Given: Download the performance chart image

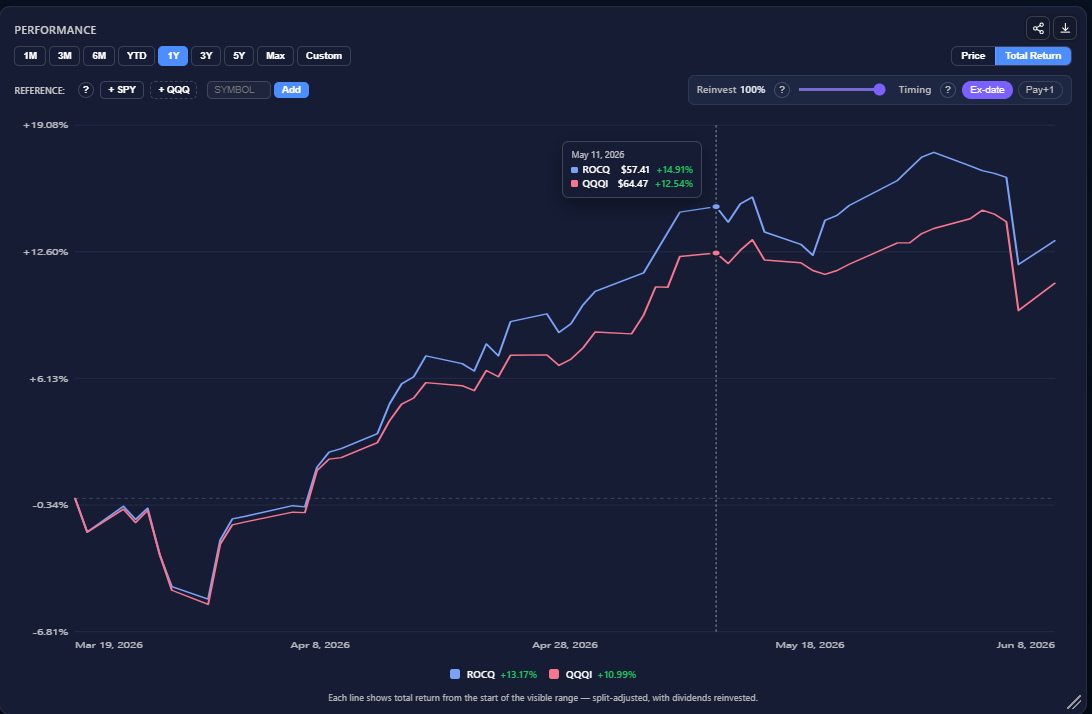Looking at the screenshot, I should pos(1065,29).
